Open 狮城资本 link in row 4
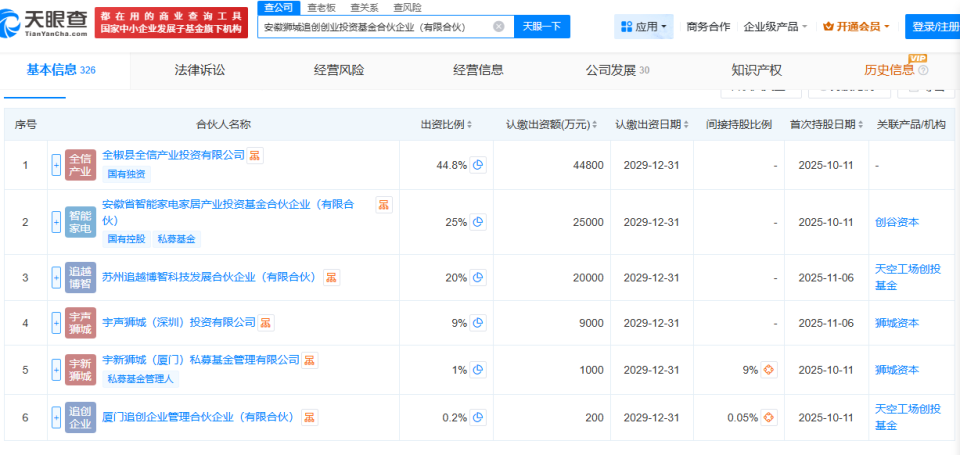 [x=897, y=323]
